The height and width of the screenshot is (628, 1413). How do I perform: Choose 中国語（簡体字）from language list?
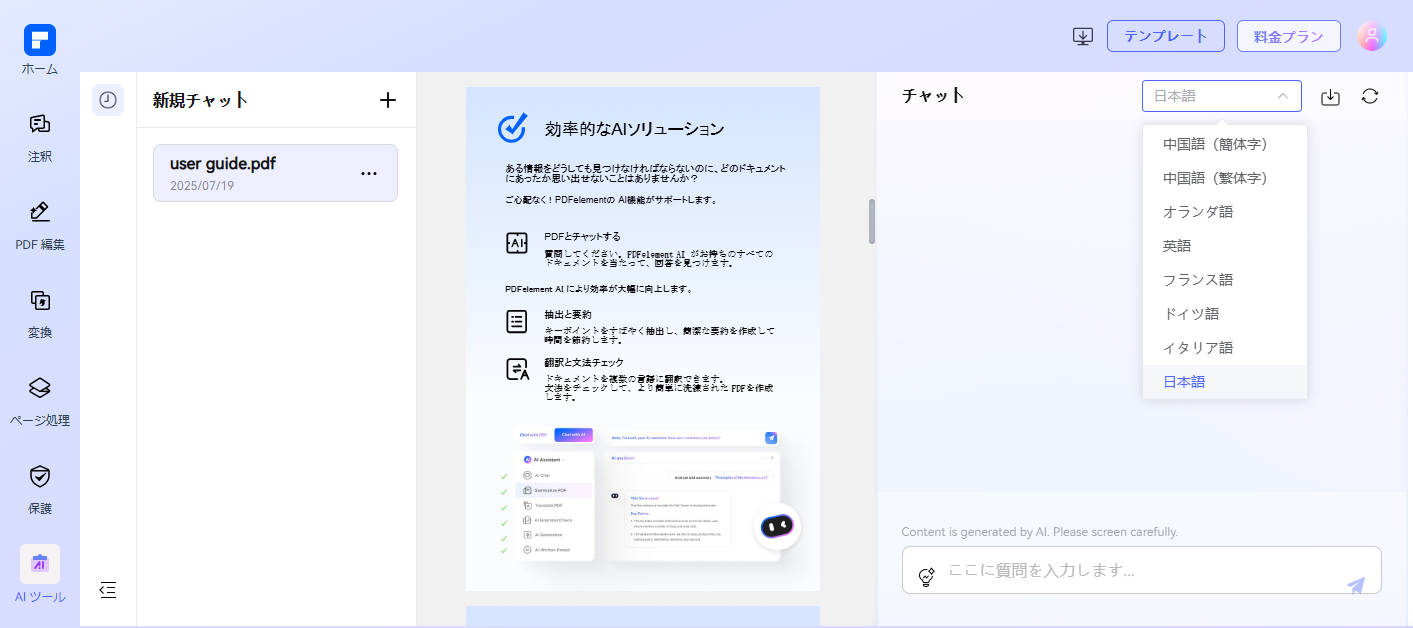point(1225,144)
